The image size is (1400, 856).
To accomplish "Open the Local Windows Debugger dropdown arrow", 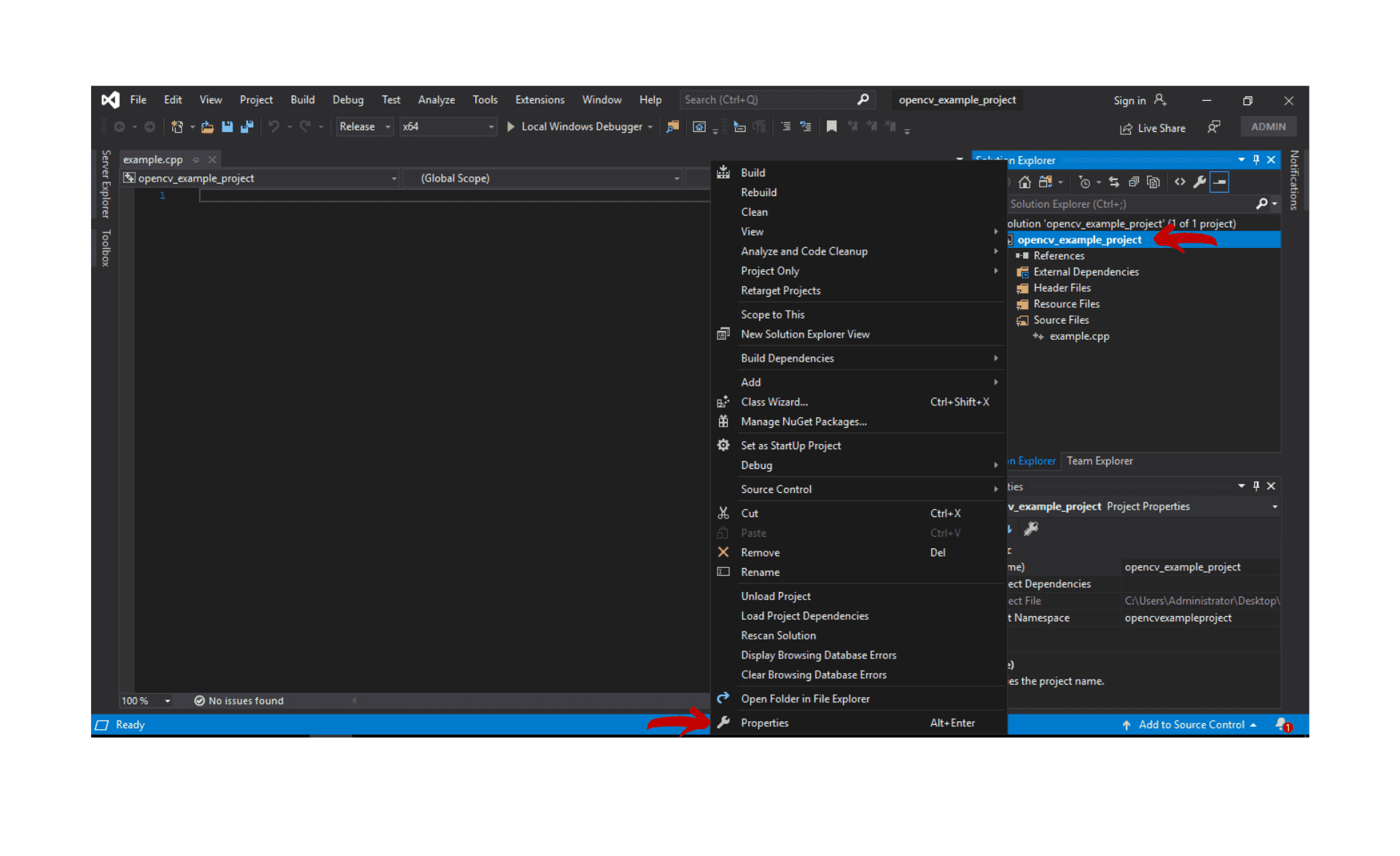I will [x=650, y=127].
